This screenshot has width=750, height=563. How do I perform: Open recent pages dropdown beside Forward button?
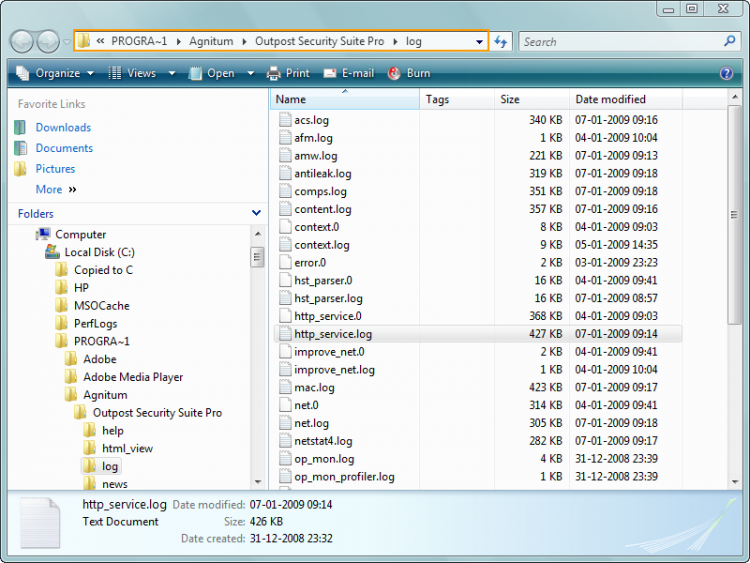point(67,42)
